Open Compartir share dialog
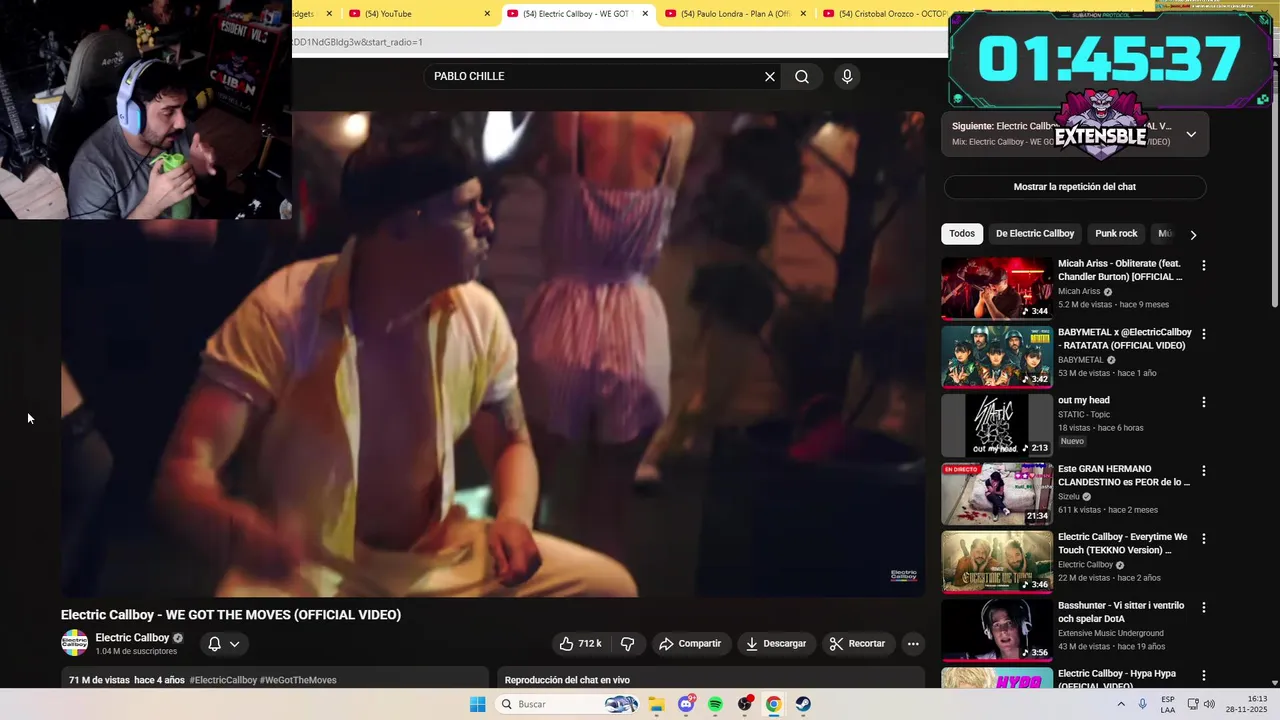 point(690,644)
